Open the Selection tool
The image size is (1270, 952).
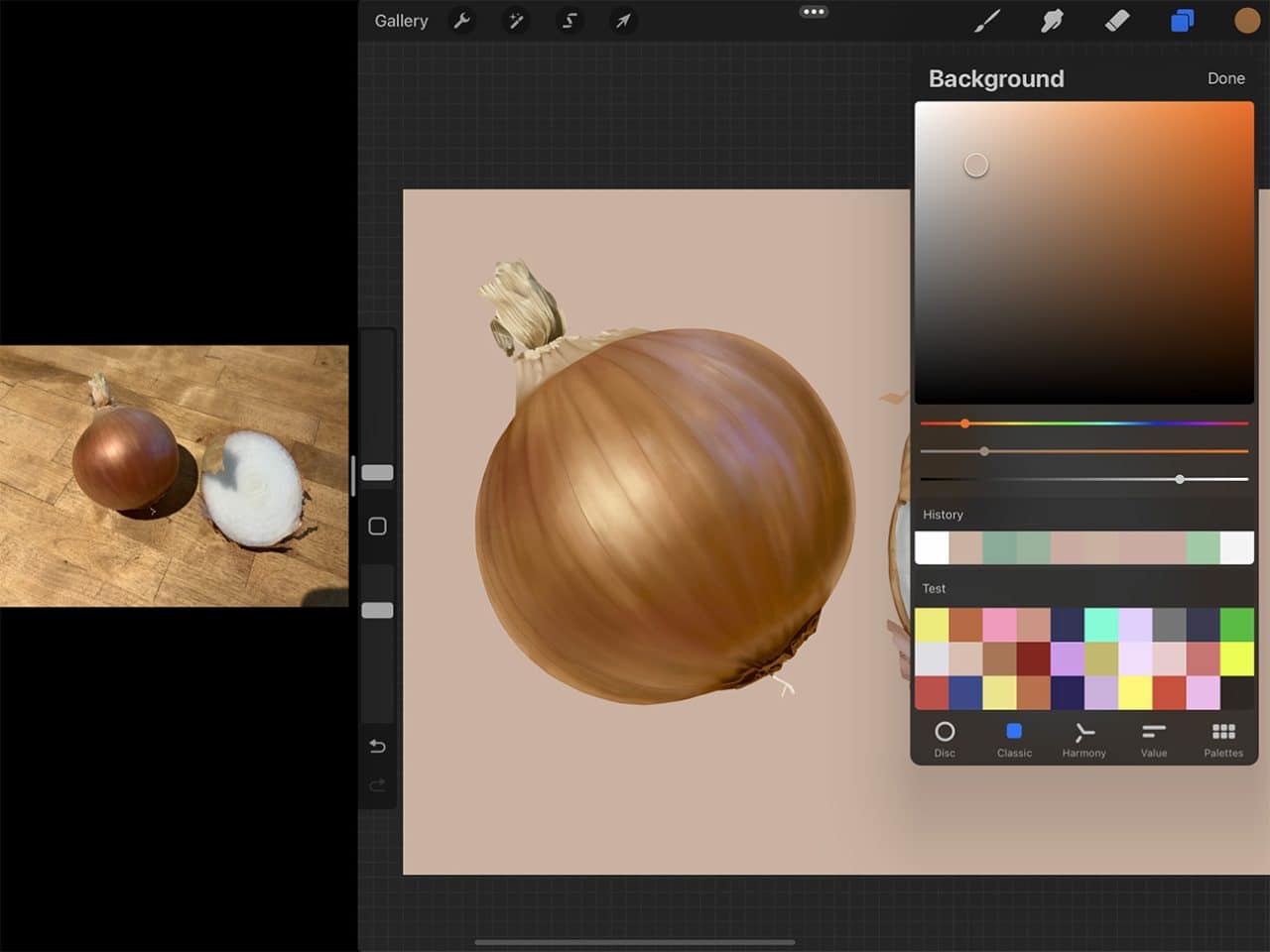(570, 21)
